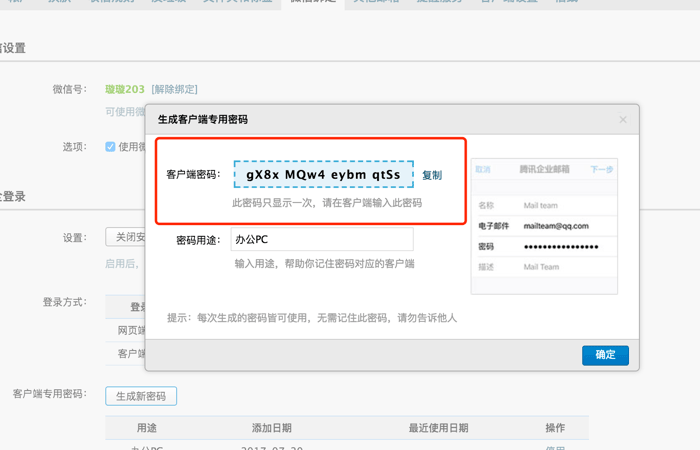700x450 pixels.
Task: Close the 生成客户端专用密码 dialog with X
Action: (622, 120)
